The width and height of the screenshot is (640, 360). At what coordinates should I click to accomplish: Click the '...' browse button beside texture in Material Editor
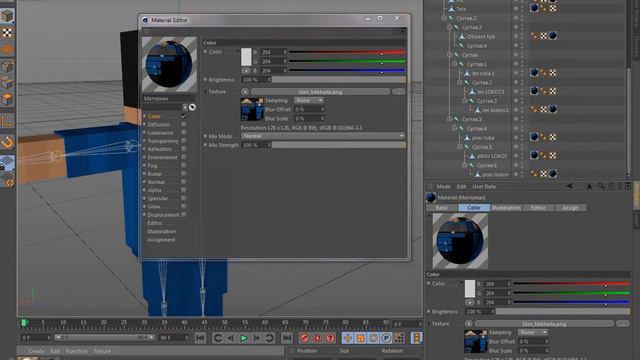(x=398, y=92)
